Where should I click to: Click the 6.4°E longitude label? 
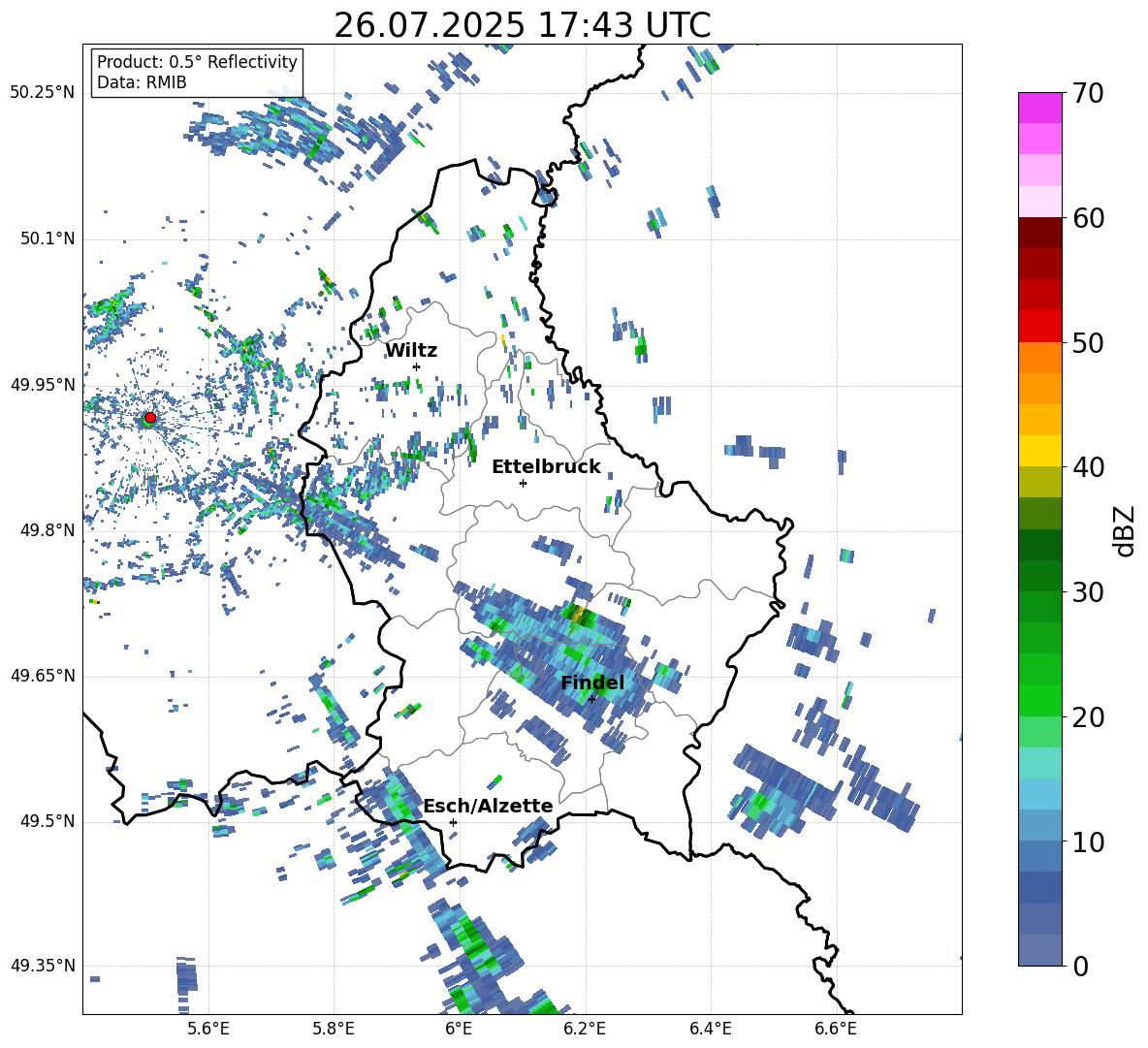pyautogui.click(x=710, y=1029)
